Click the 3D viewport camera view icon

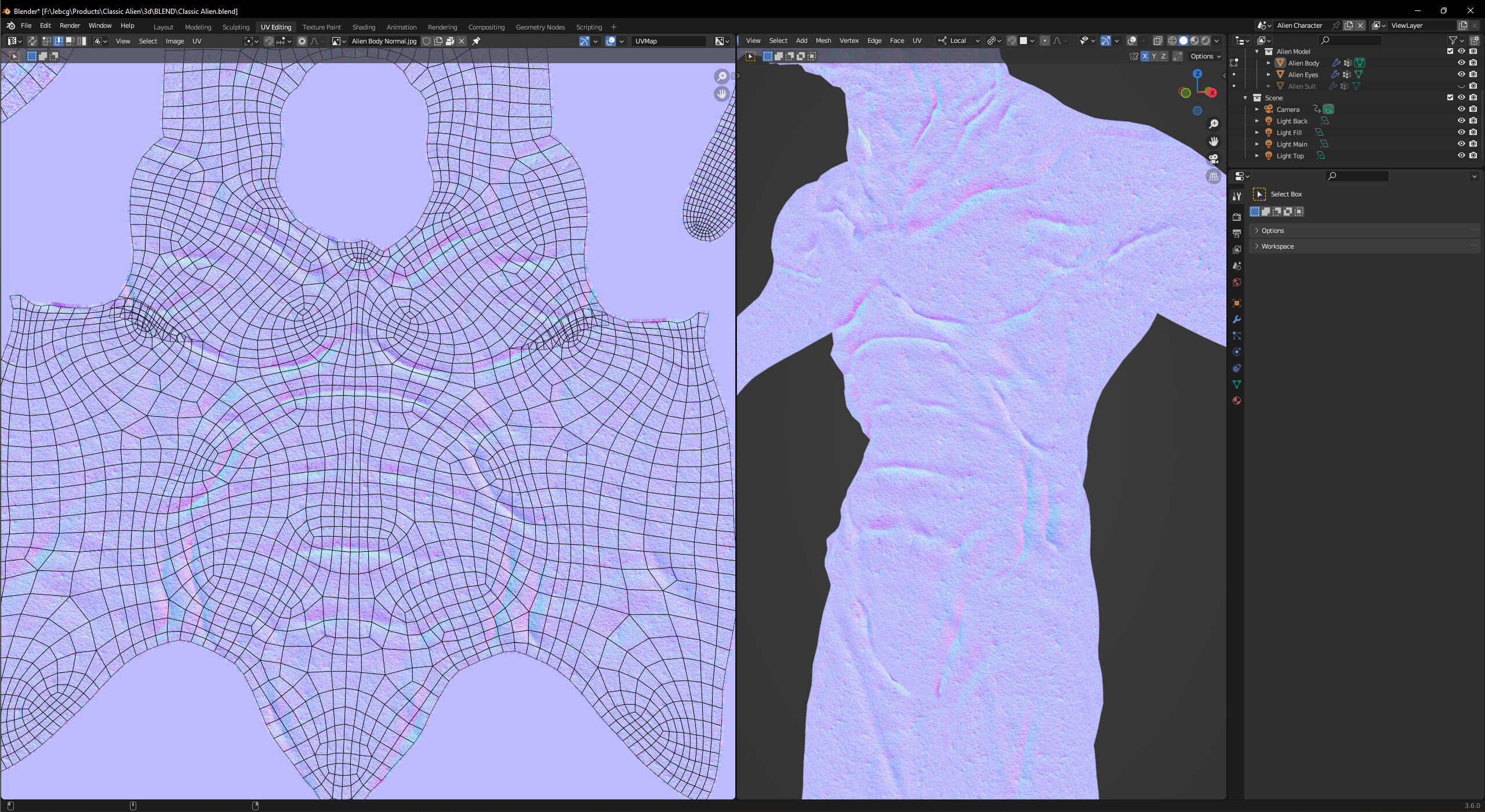(1213, 159)
